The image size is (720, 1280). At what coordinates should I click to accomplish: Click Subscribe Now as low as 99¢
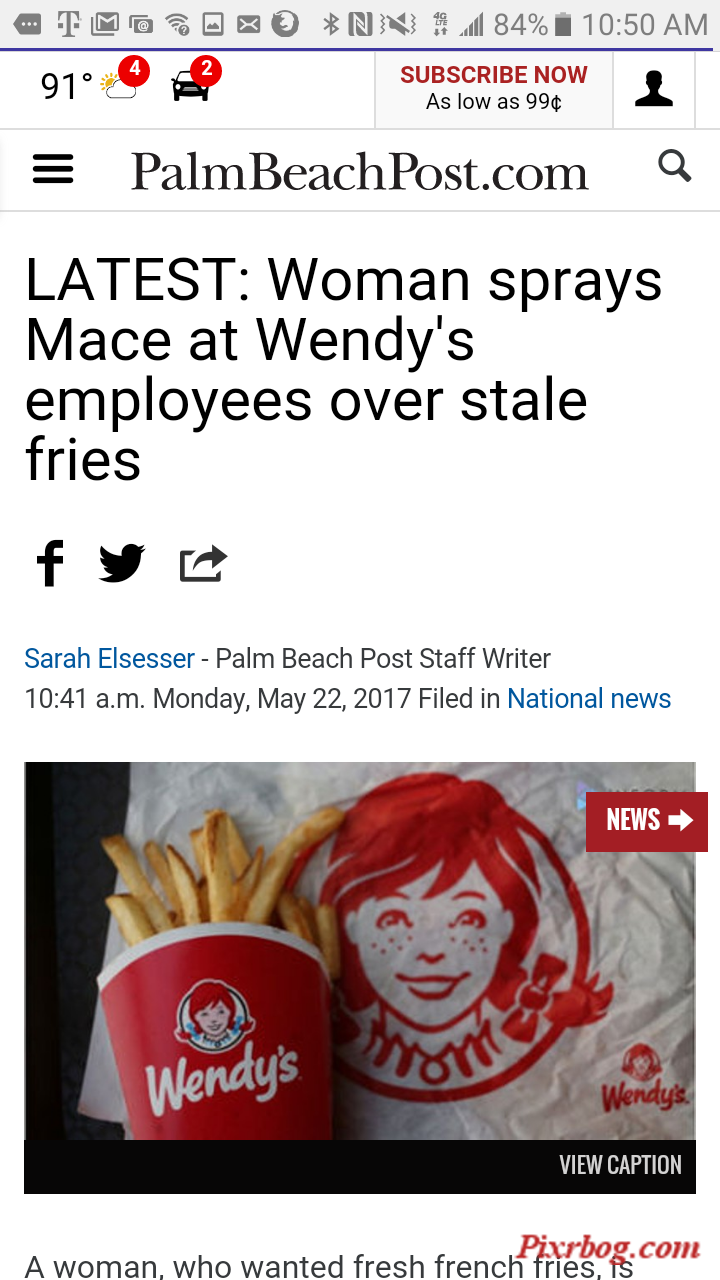click(x=494, y=89)
